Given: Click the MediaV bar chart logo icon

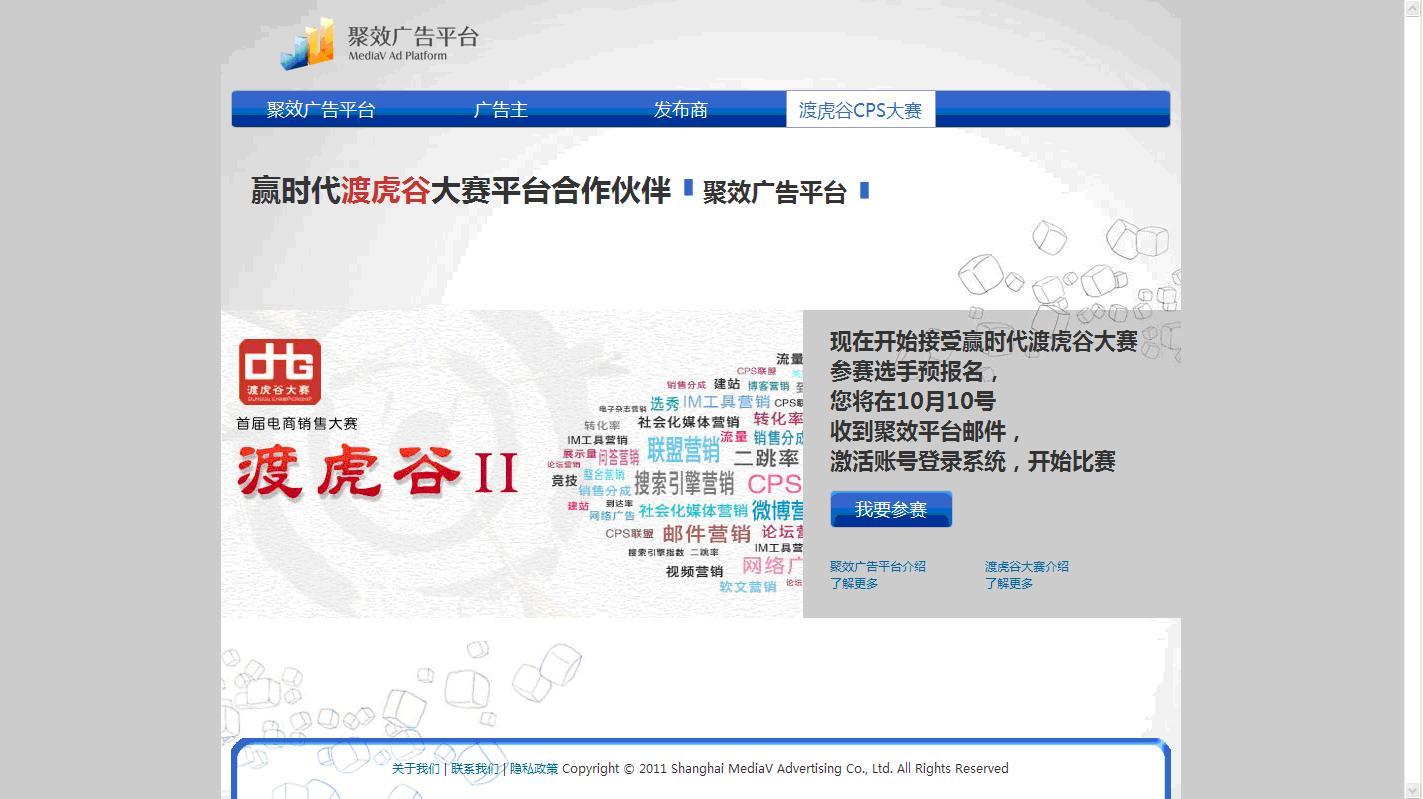Looking at the screenshot, I should pos(307,45).
